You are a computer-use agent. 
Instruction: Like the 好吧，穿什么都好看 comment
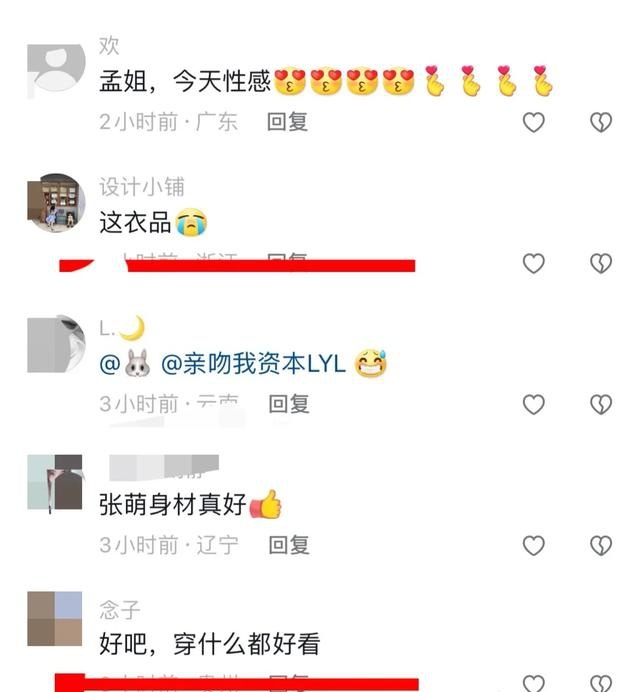(x=534, y=683)
